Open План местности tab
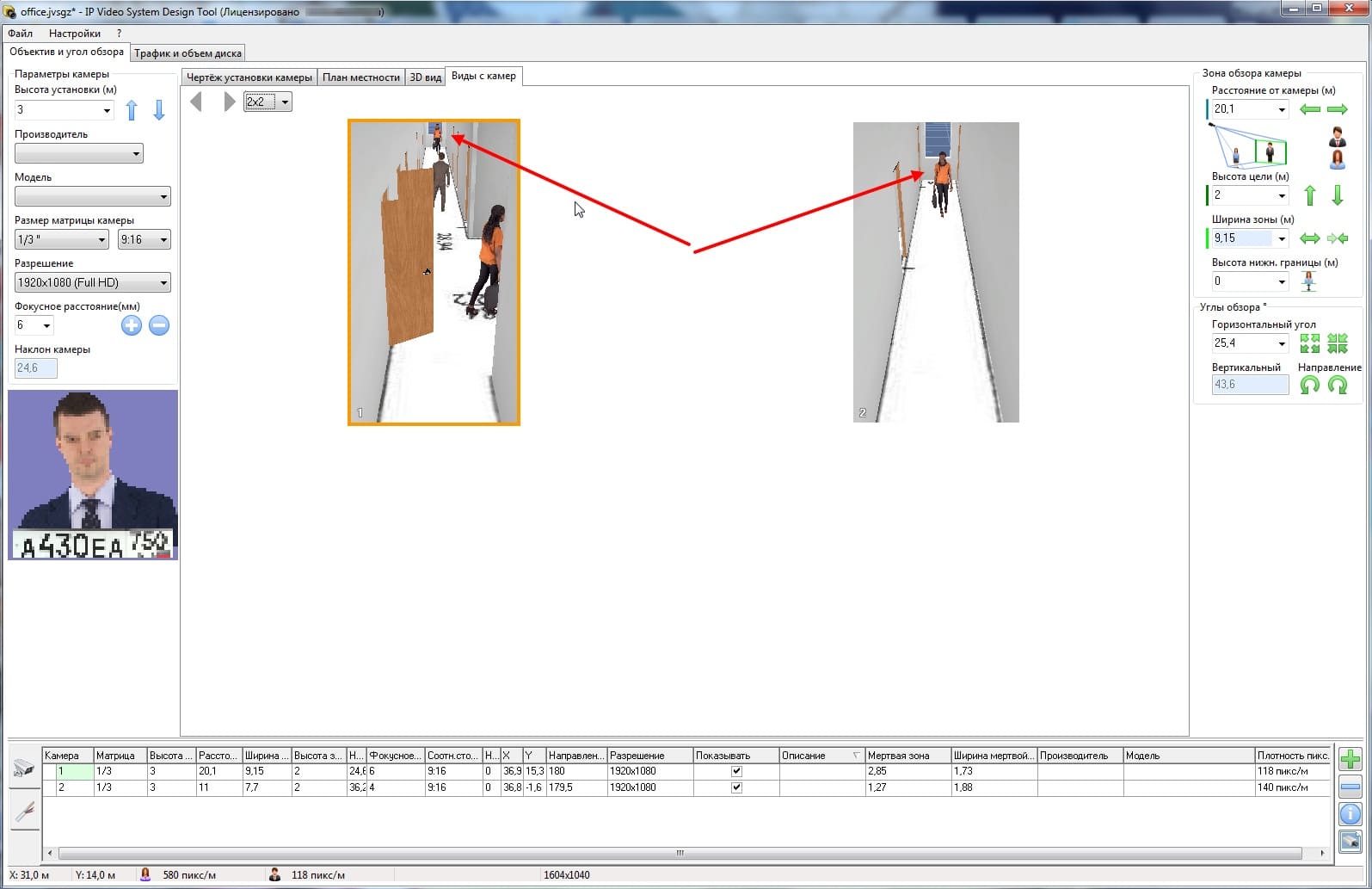Viewport: 1372px width, 889px height. coord(361,77)
